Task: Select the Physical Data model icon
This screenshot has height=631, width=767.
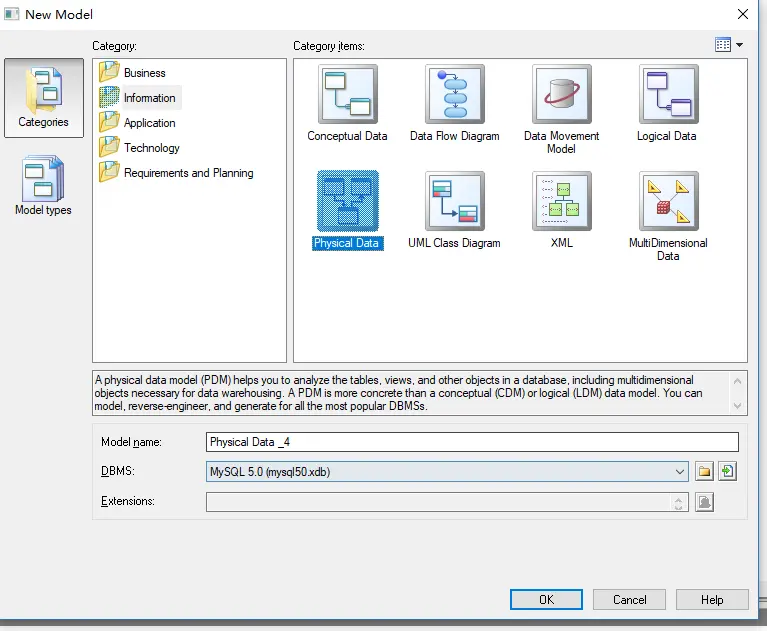Action: coord(348,201)
